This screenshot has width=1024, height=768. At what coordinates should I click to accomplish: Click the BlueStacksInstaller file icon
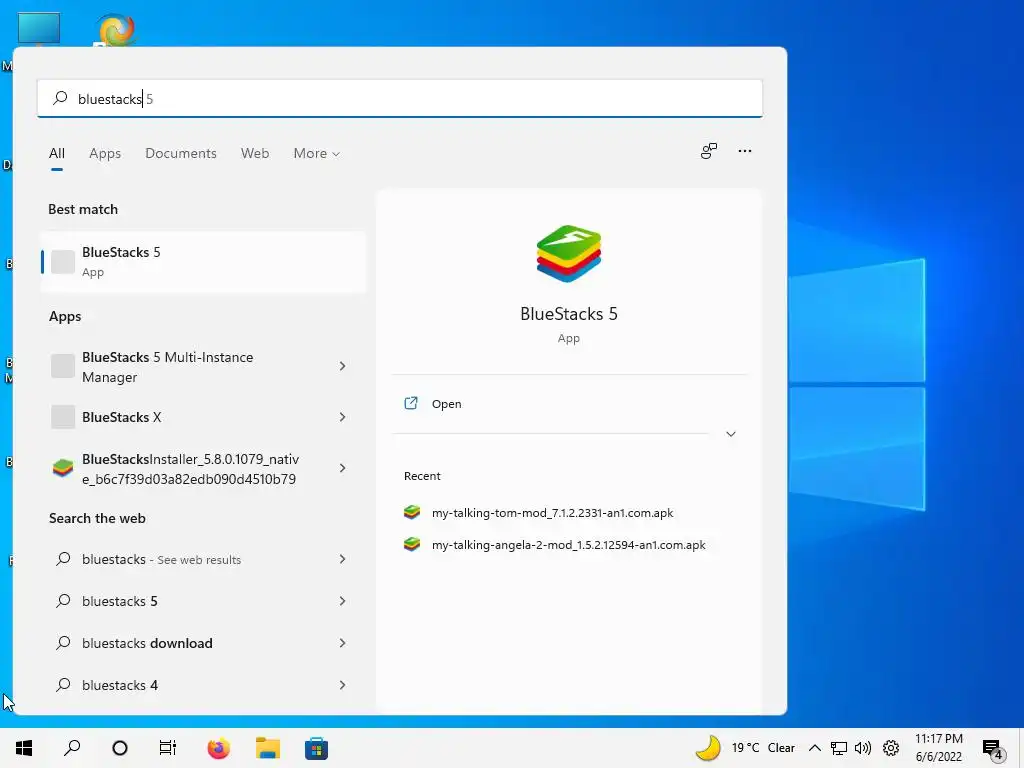click(x=63, y=468)
